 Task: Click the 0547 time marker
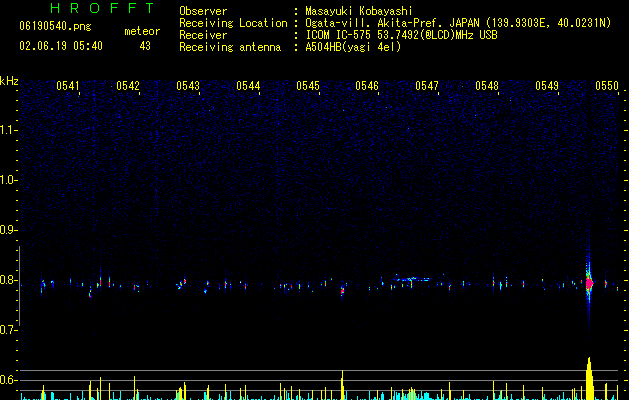point(427,86)
